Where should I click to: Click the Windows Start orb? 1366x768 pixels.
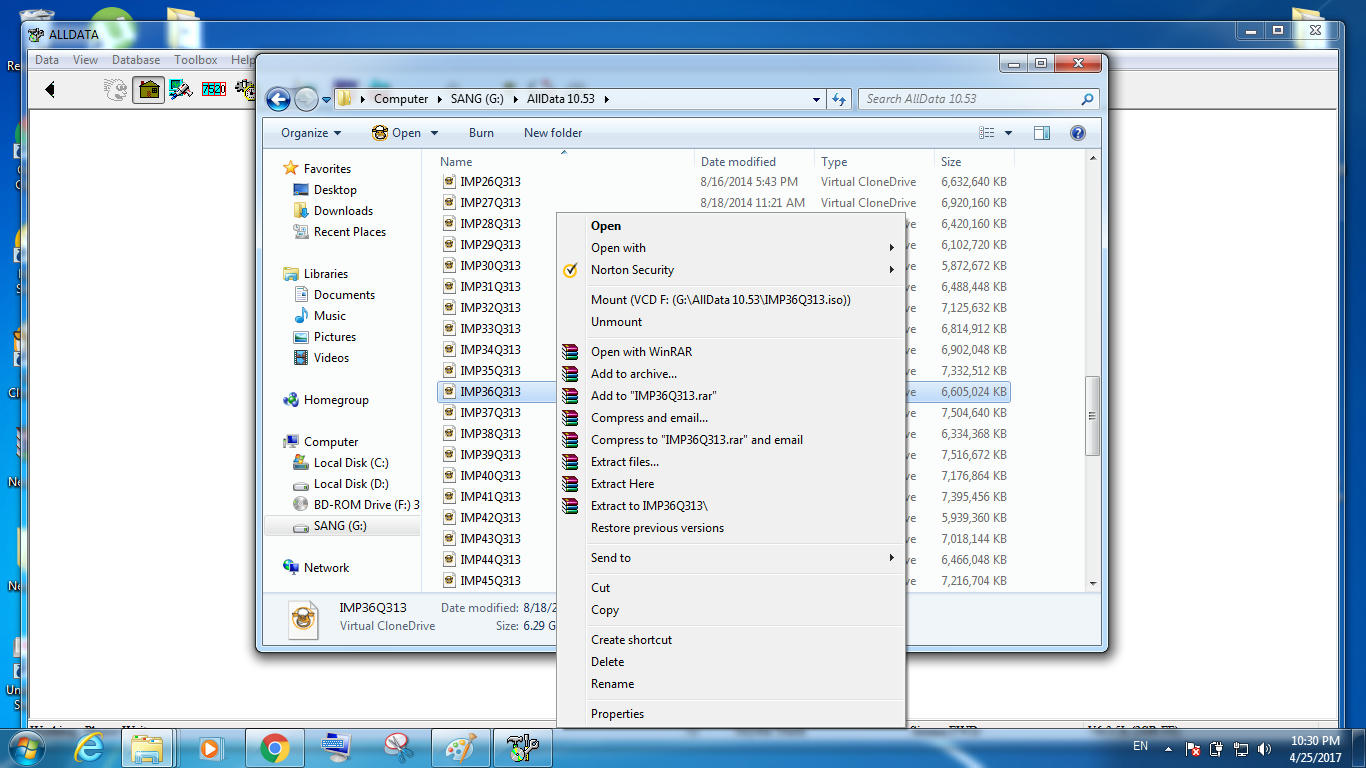click(x=25, y=747)
